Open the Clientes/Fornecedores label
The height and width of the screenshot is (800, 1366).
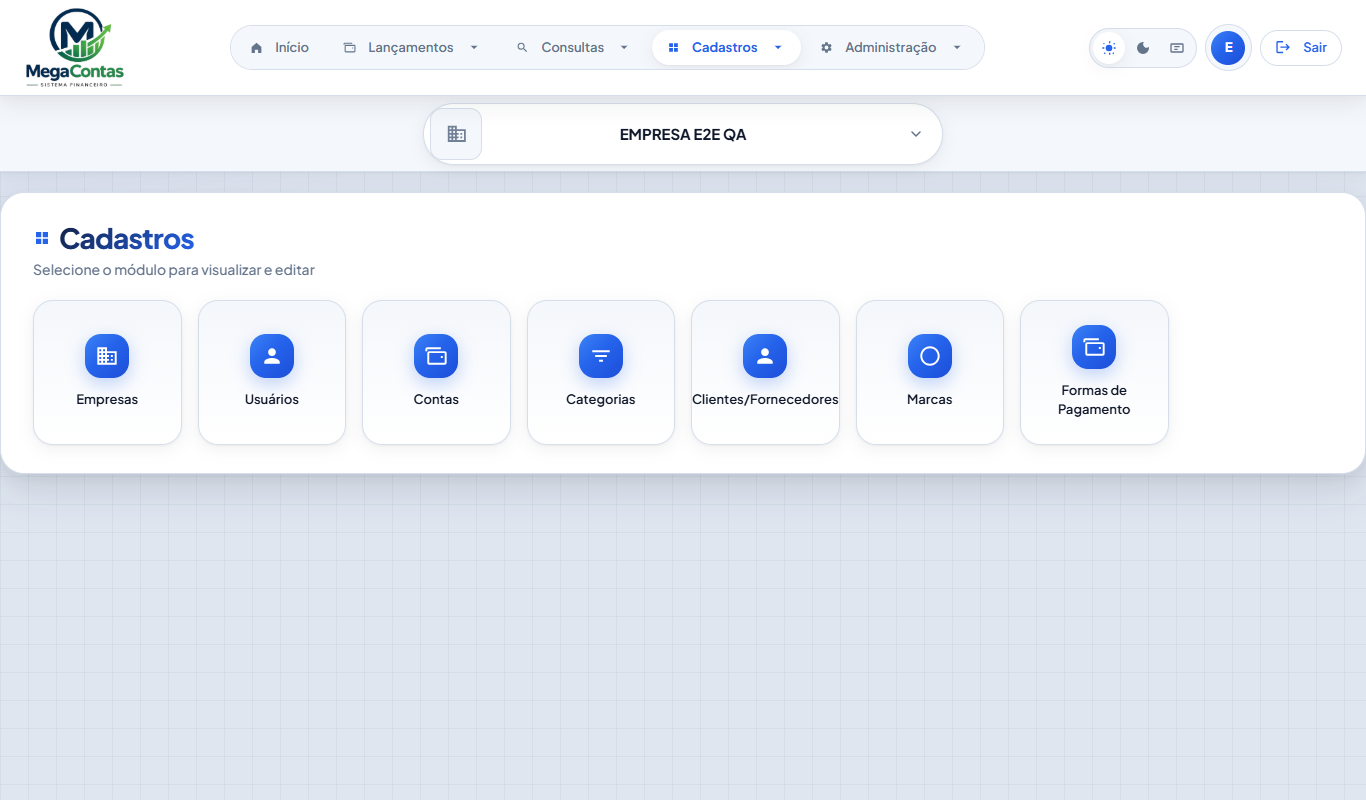765,400
